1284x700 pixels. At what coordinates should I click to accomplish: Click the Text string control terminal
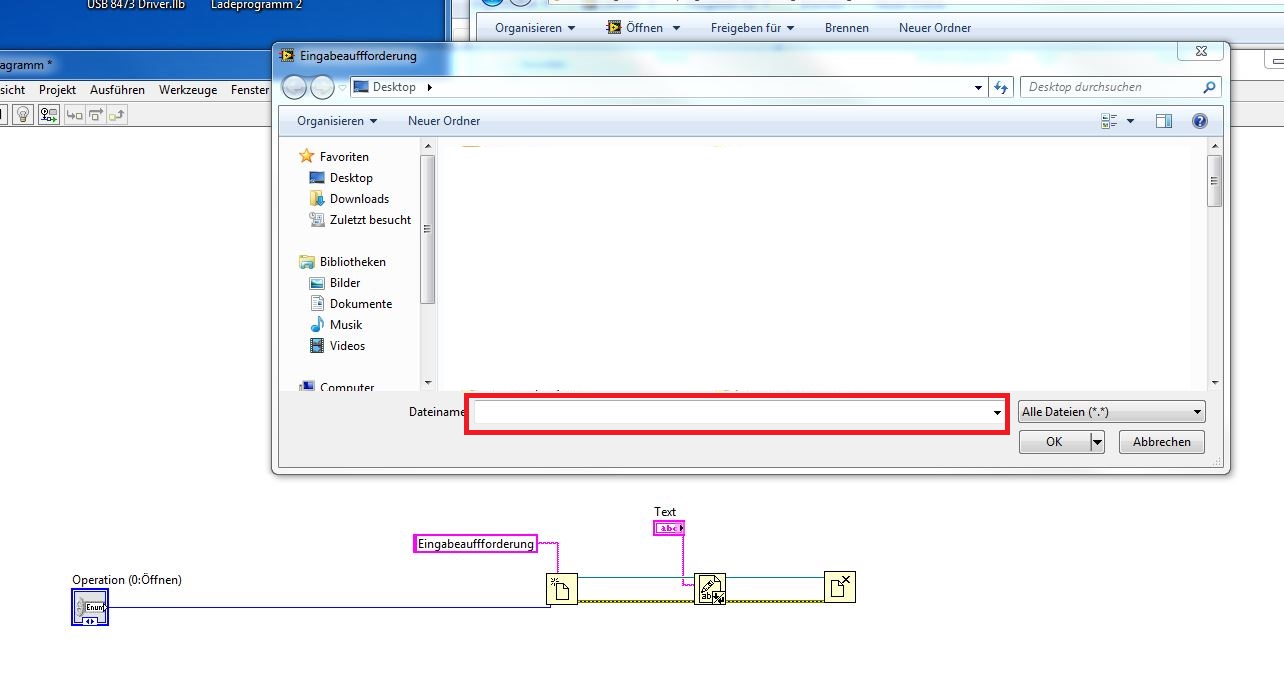click(669, 527)
